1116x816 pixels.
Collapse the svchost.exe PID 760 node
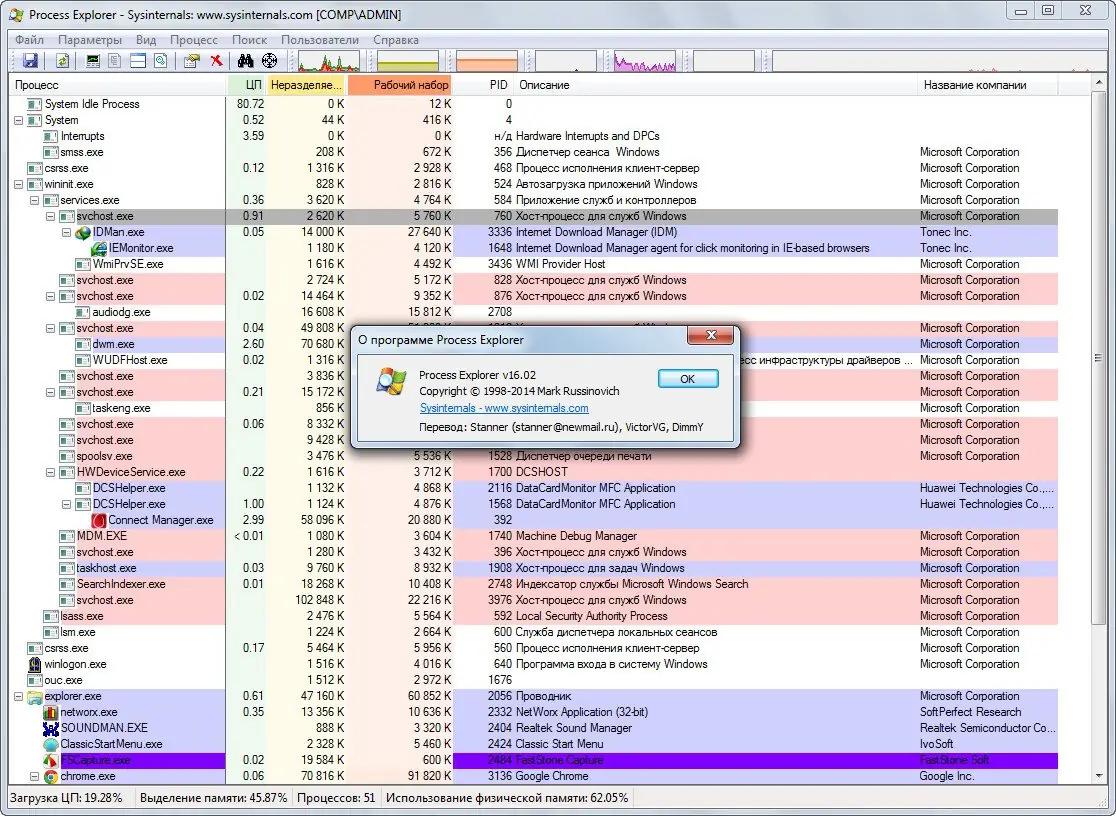[51, 216]
